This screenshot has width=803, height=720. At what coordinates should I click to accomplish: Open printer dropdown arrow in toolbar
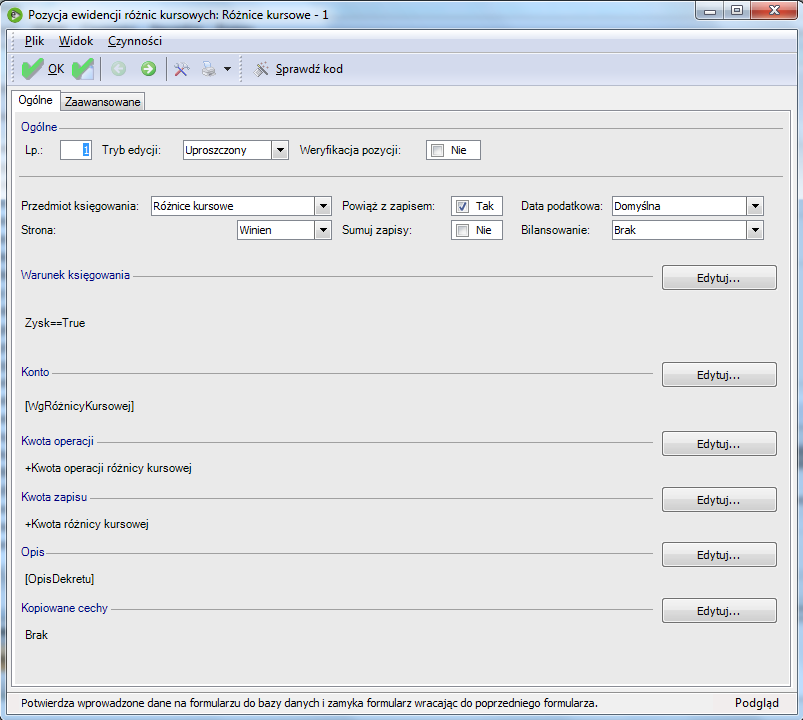pyautogui.click(x=227, y=69)
